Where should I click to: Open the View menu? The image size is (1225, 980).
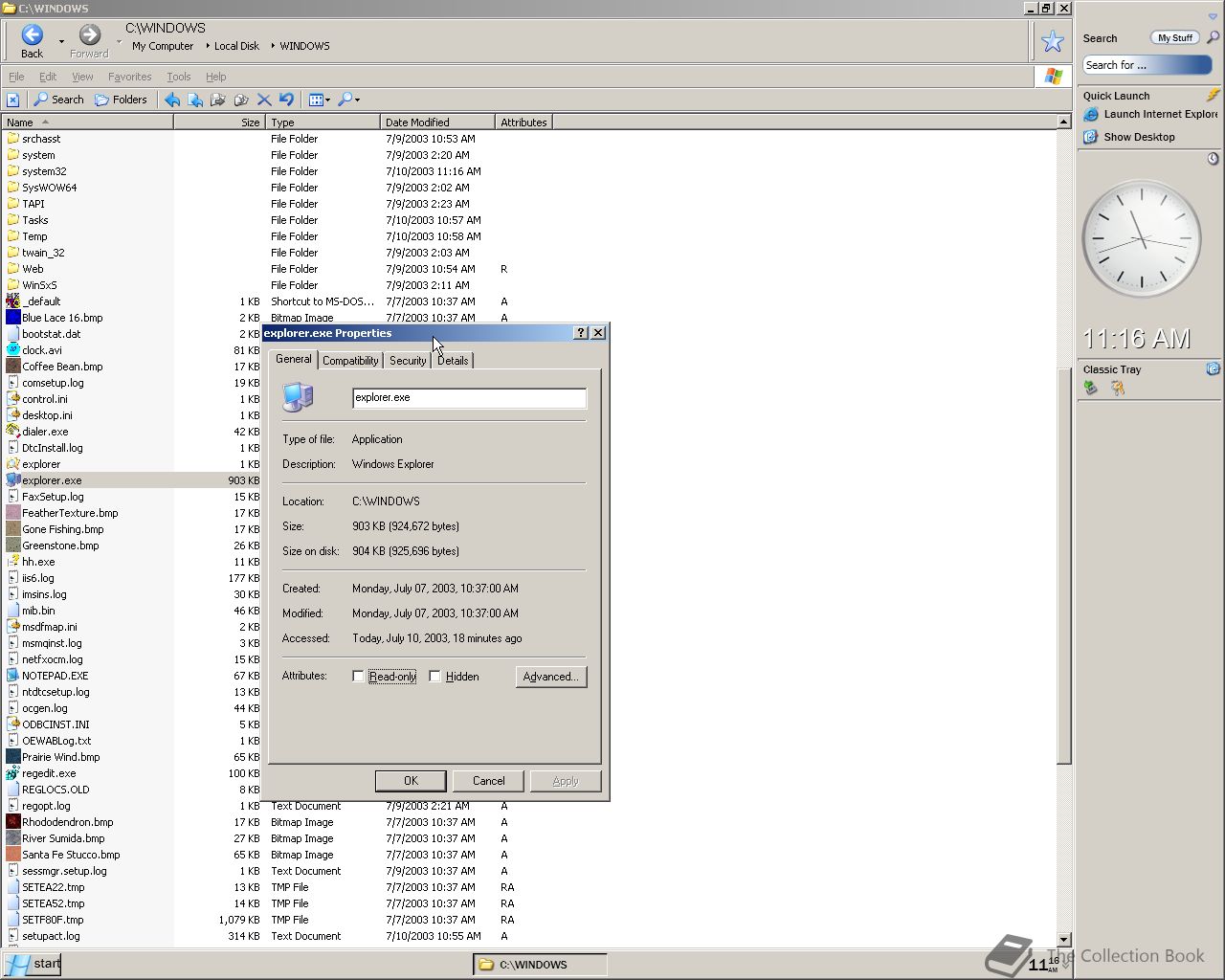coord(82,77)
